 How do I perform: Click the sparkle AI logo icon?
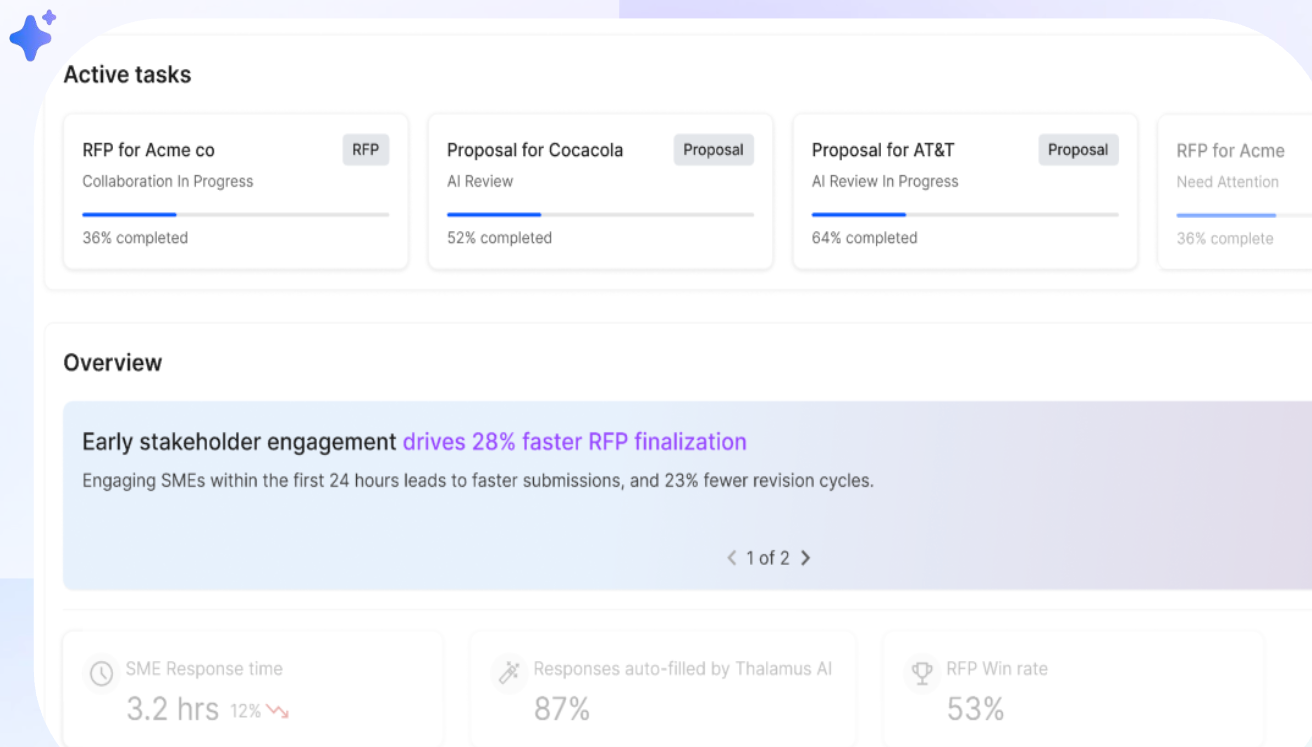point(32,36)
